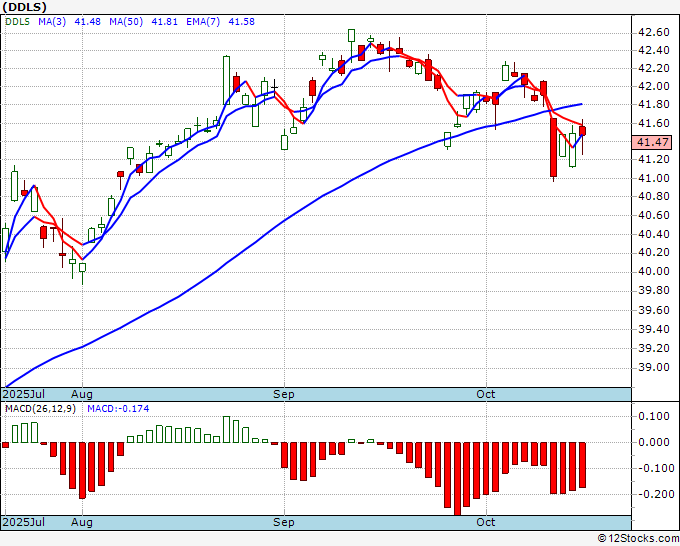Click Oct on the price chart axis

pyautogui.click(x=486, y=394)
